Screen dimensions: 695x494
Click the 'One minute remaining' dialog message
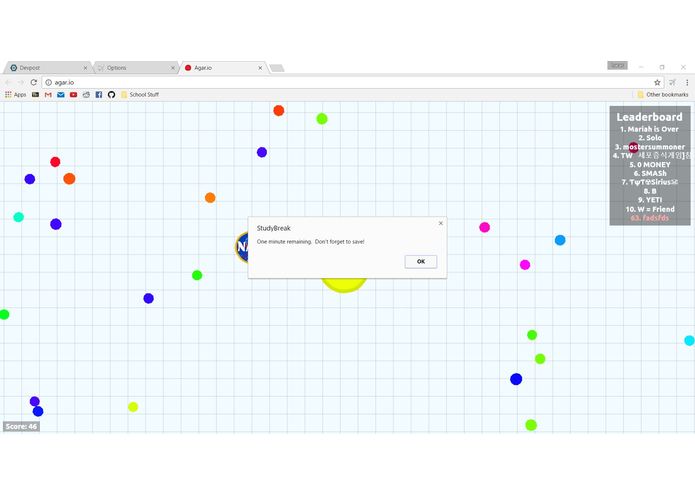point(311,242)
